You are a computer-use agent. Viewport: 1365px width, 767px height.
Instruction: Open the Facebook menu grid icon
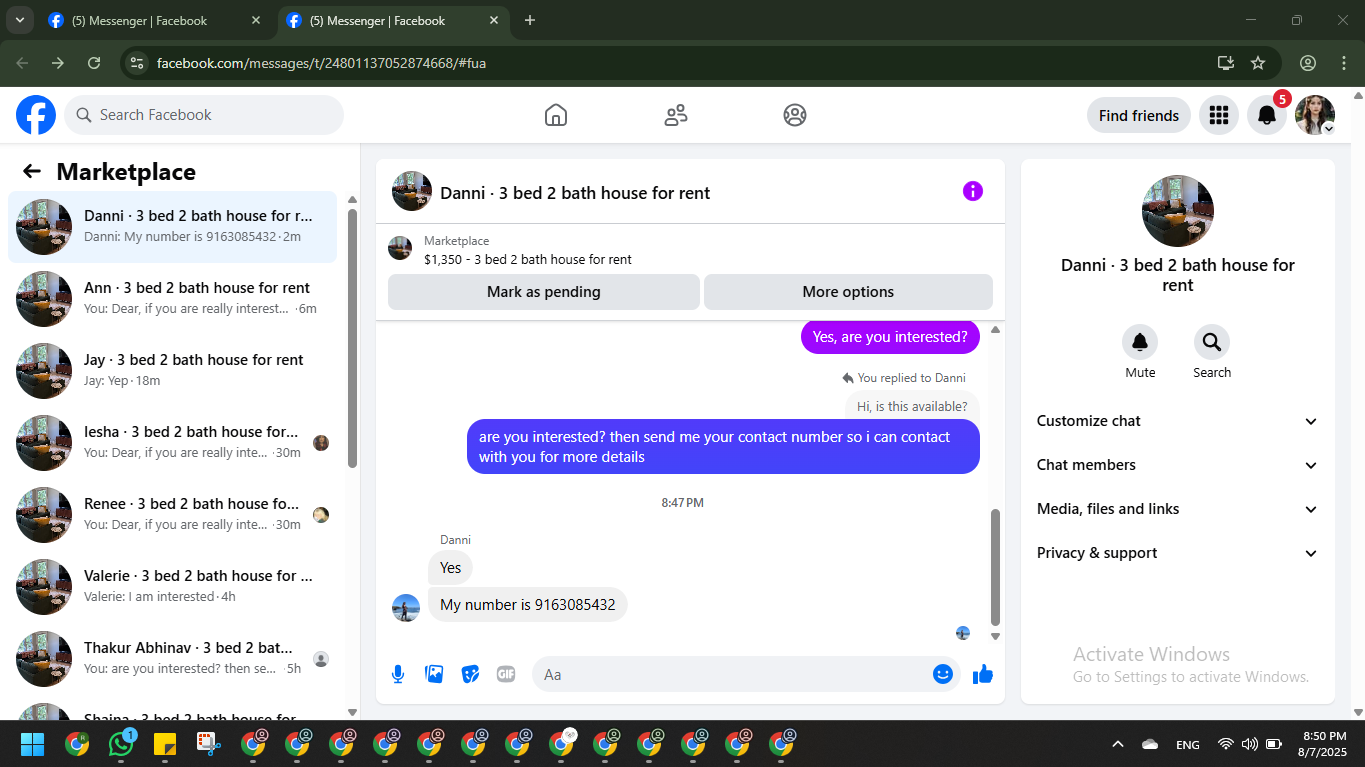(x=1218, y=115)
